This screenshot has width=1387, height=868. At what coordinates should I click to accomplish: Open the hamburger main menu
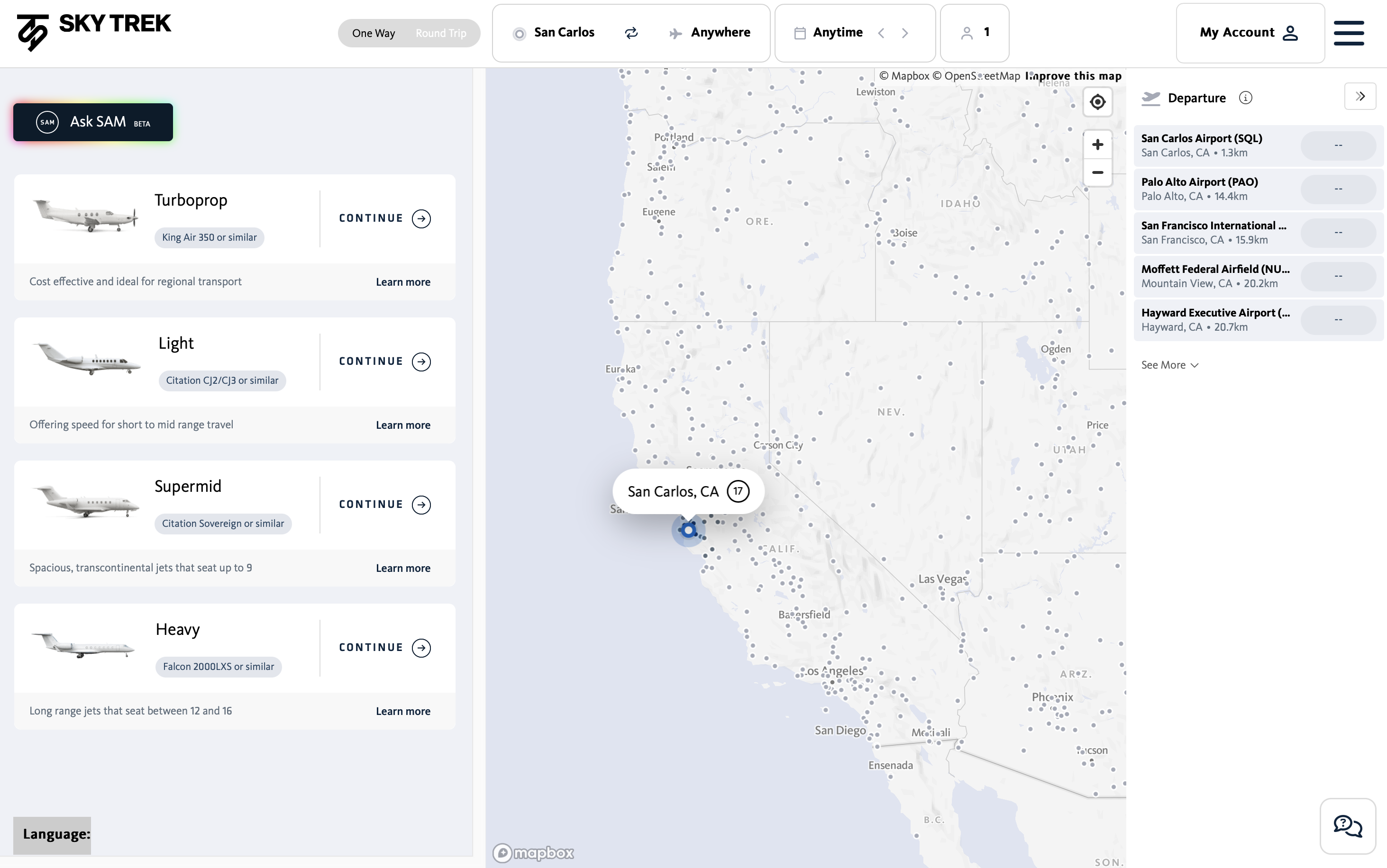coord(1348,33)
